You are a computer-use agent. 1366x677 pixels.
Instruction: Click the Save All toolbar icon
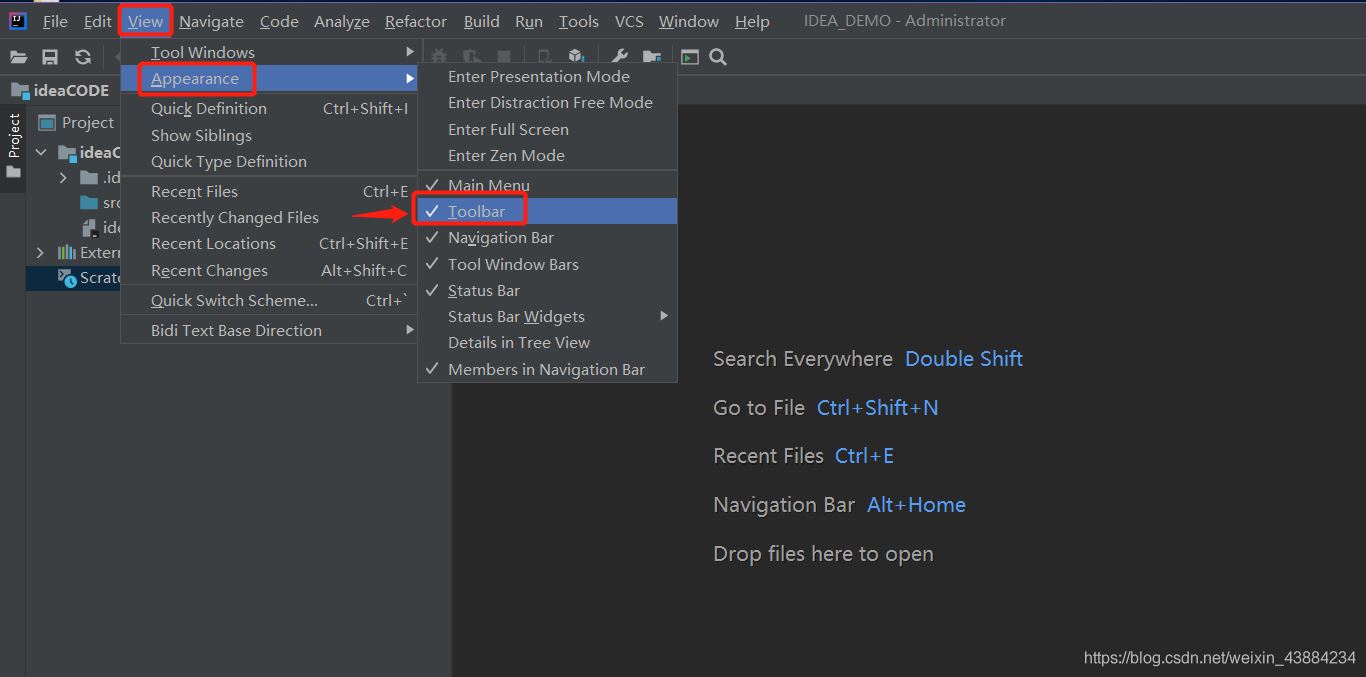tap(50, 57)
